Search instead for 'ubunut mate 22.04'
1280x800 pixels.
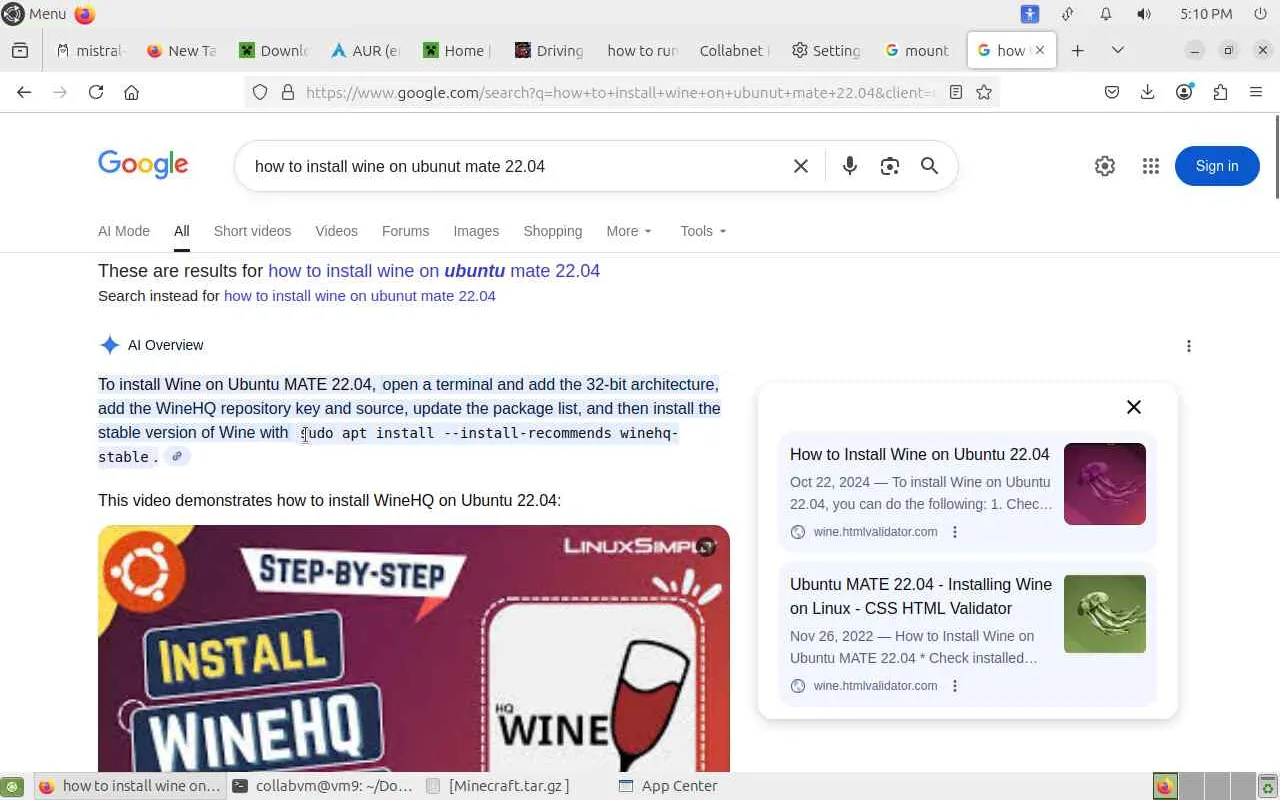360,296
